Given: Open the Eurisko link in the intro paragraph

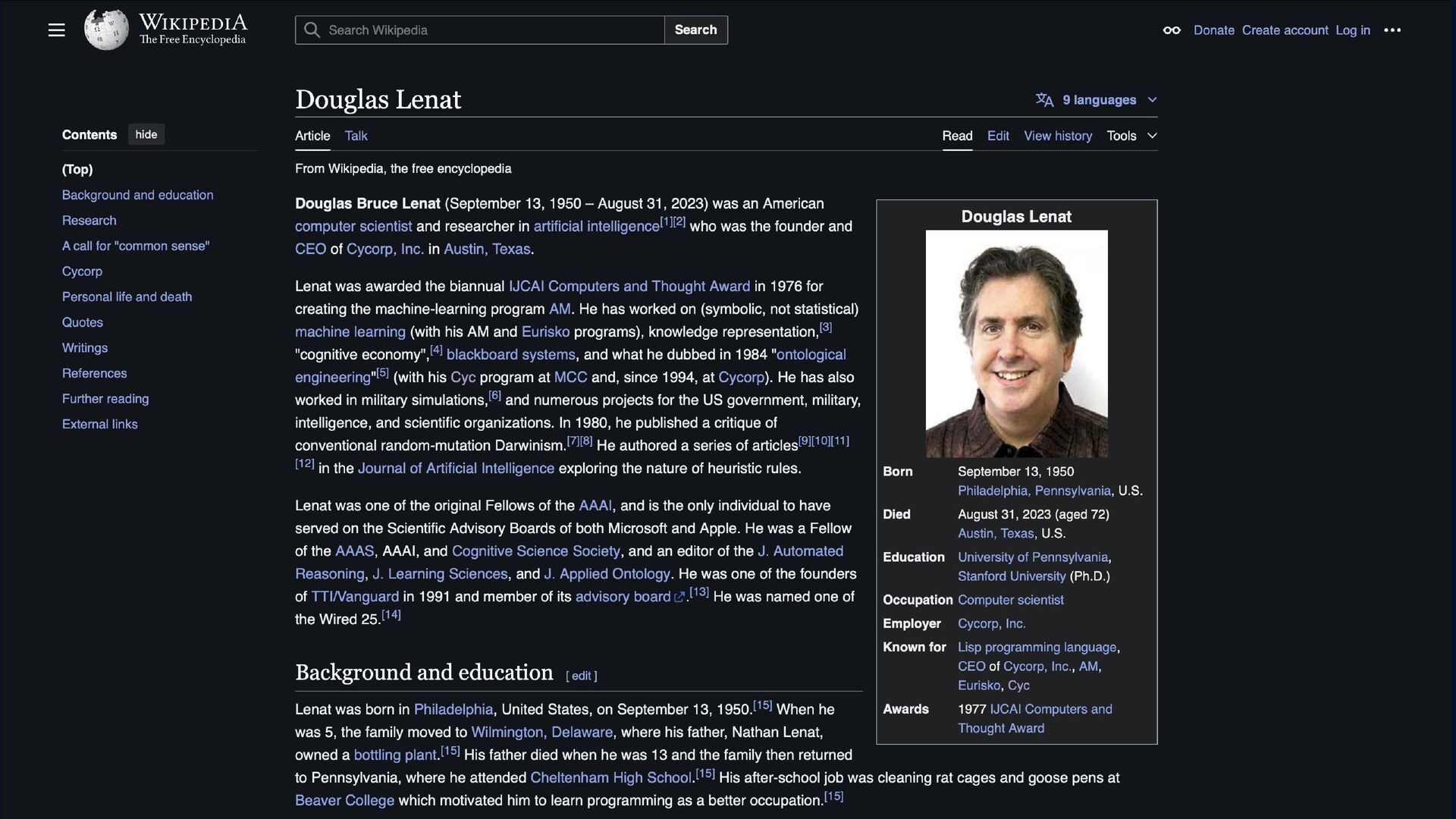Looking at the screenshot, I should [x=545, y=331].
